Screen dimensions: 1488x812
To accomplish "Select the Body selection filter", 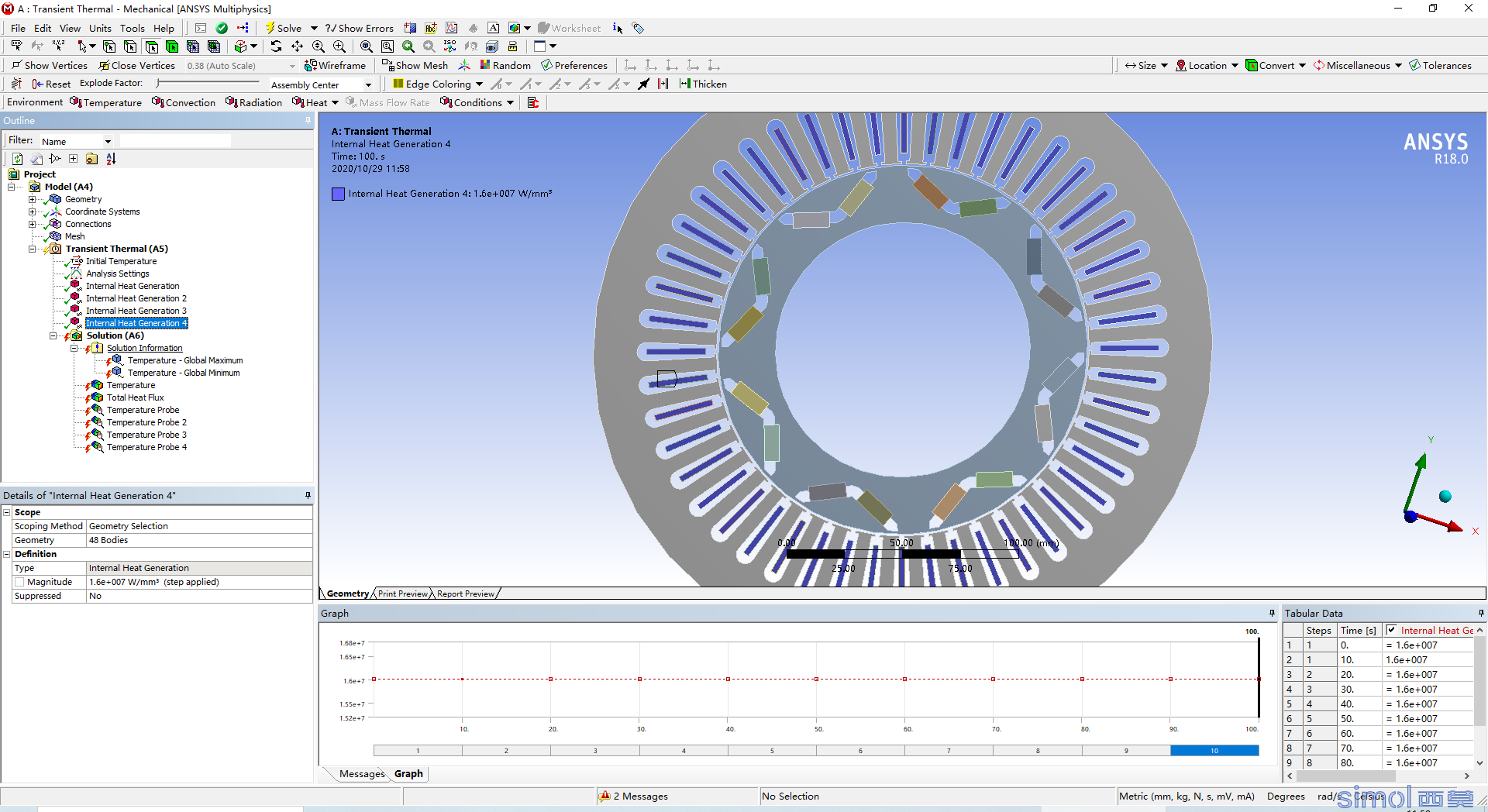I will pyautogui.click(x=172, y=46).
